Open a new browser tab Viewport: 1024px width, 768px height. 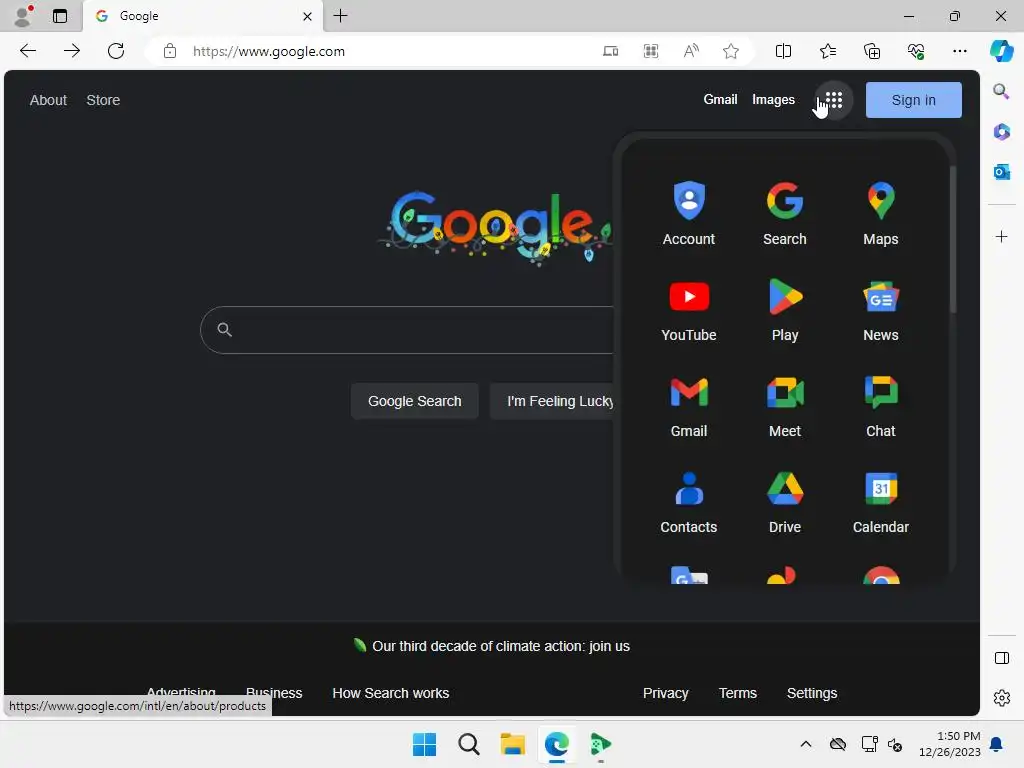340,16
